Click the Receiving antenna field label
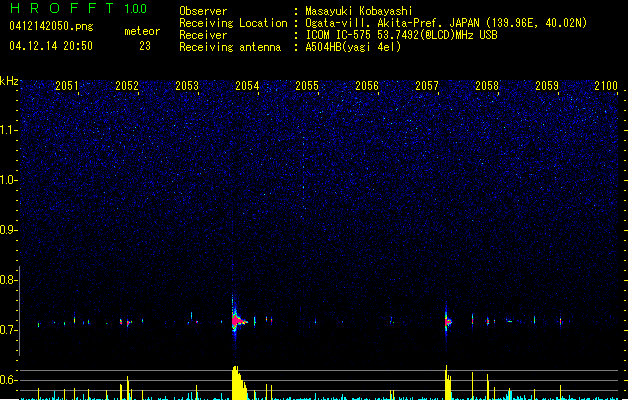This screenshot has width=629, height=400. pyautogui.click(x=230, y=47)
